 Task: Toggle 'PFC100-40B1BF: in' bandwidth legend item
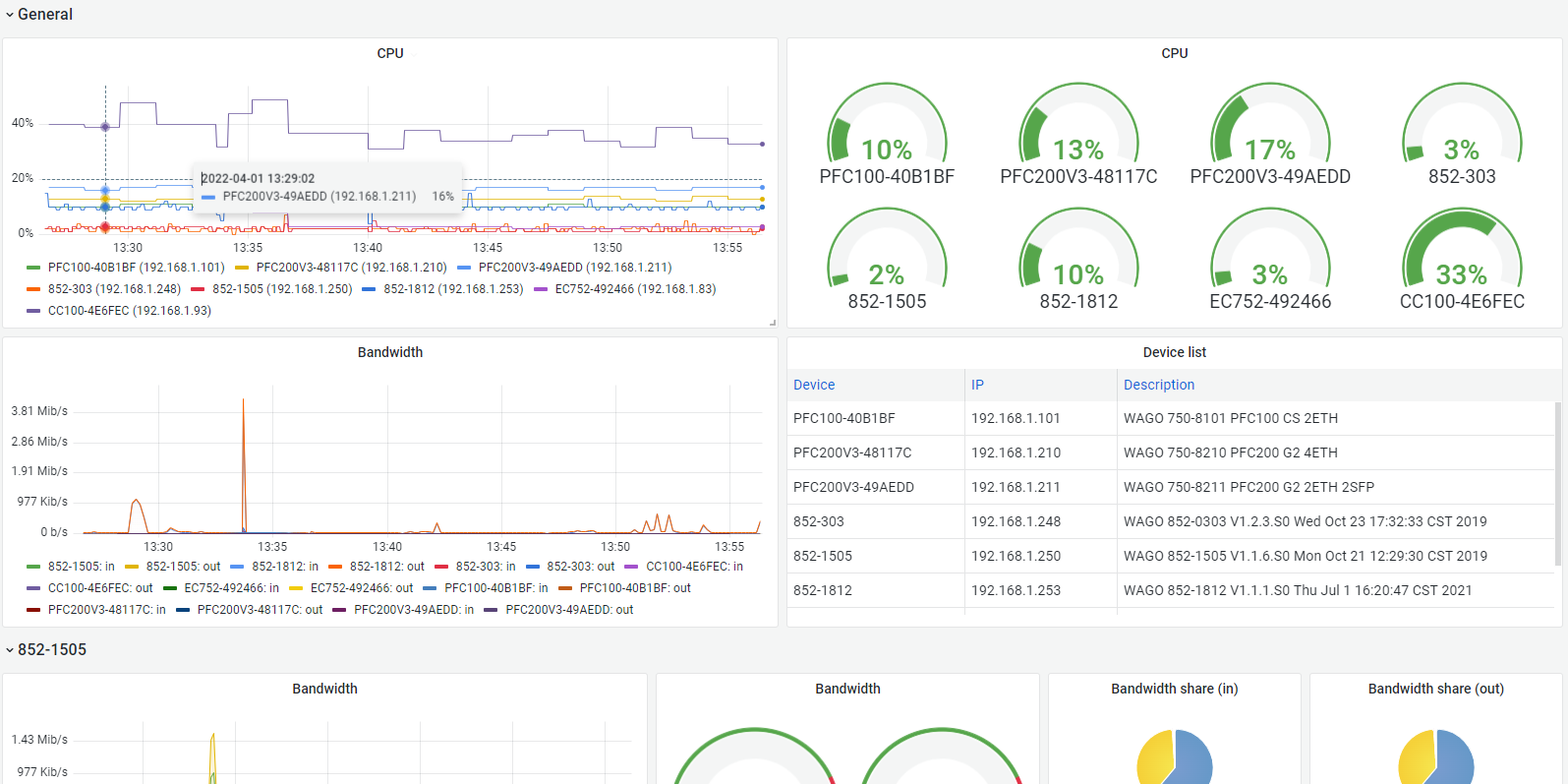(x=486, y=588)
